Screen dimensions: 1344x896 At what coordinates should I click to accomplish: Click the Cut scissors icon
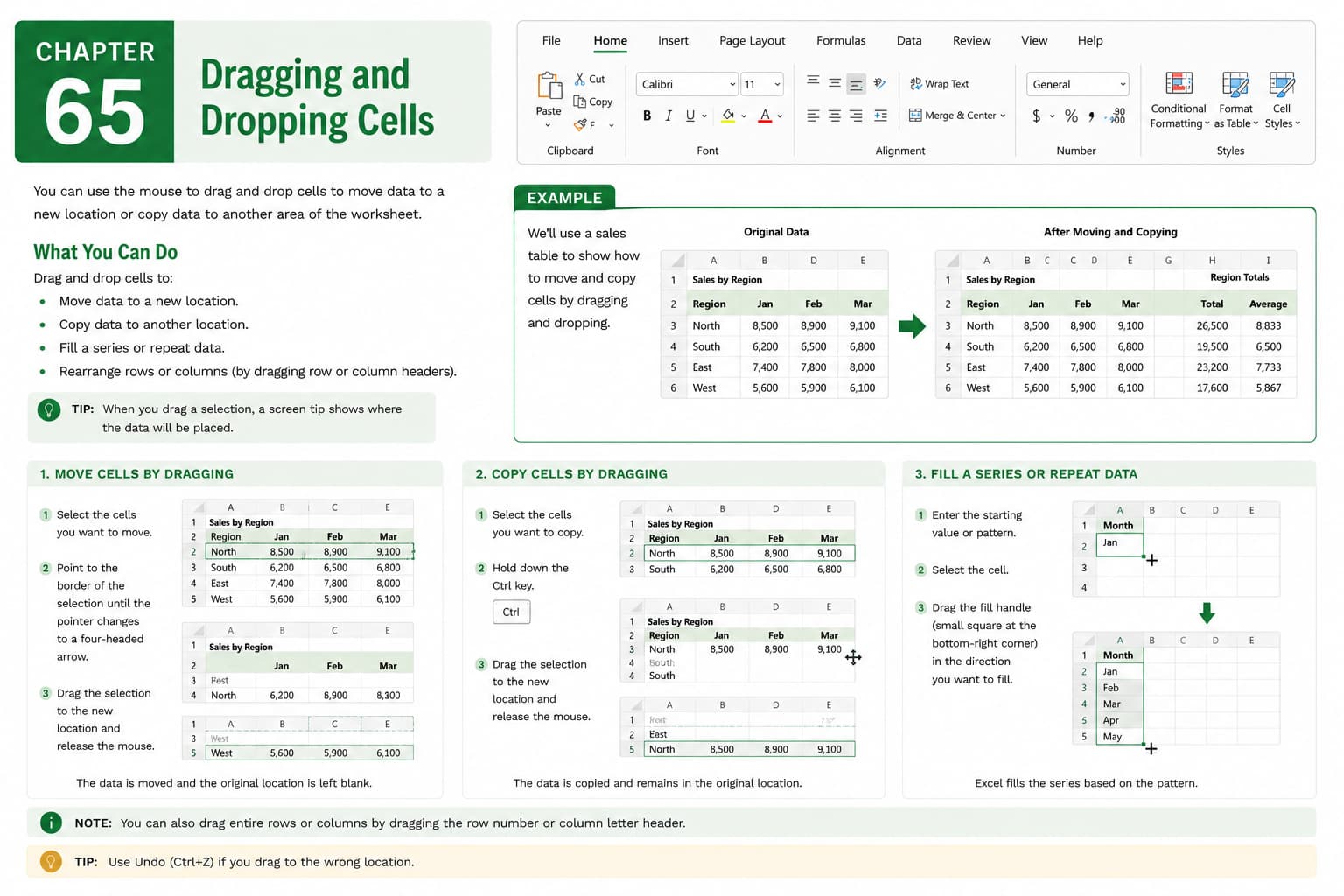579,79
